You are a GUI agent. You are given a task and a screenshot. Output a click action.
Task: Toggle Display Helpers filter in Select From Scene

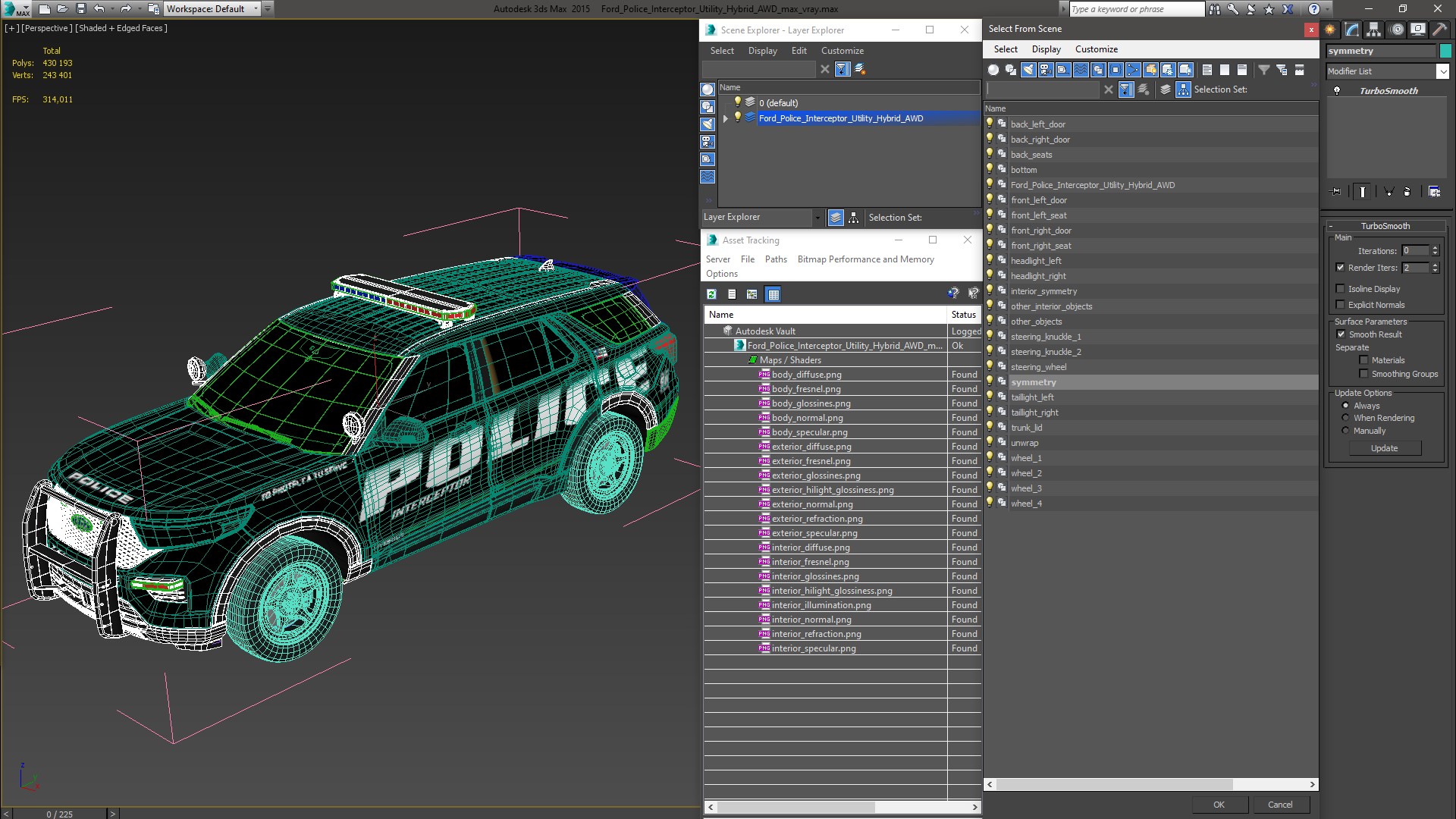[1063, 70]
